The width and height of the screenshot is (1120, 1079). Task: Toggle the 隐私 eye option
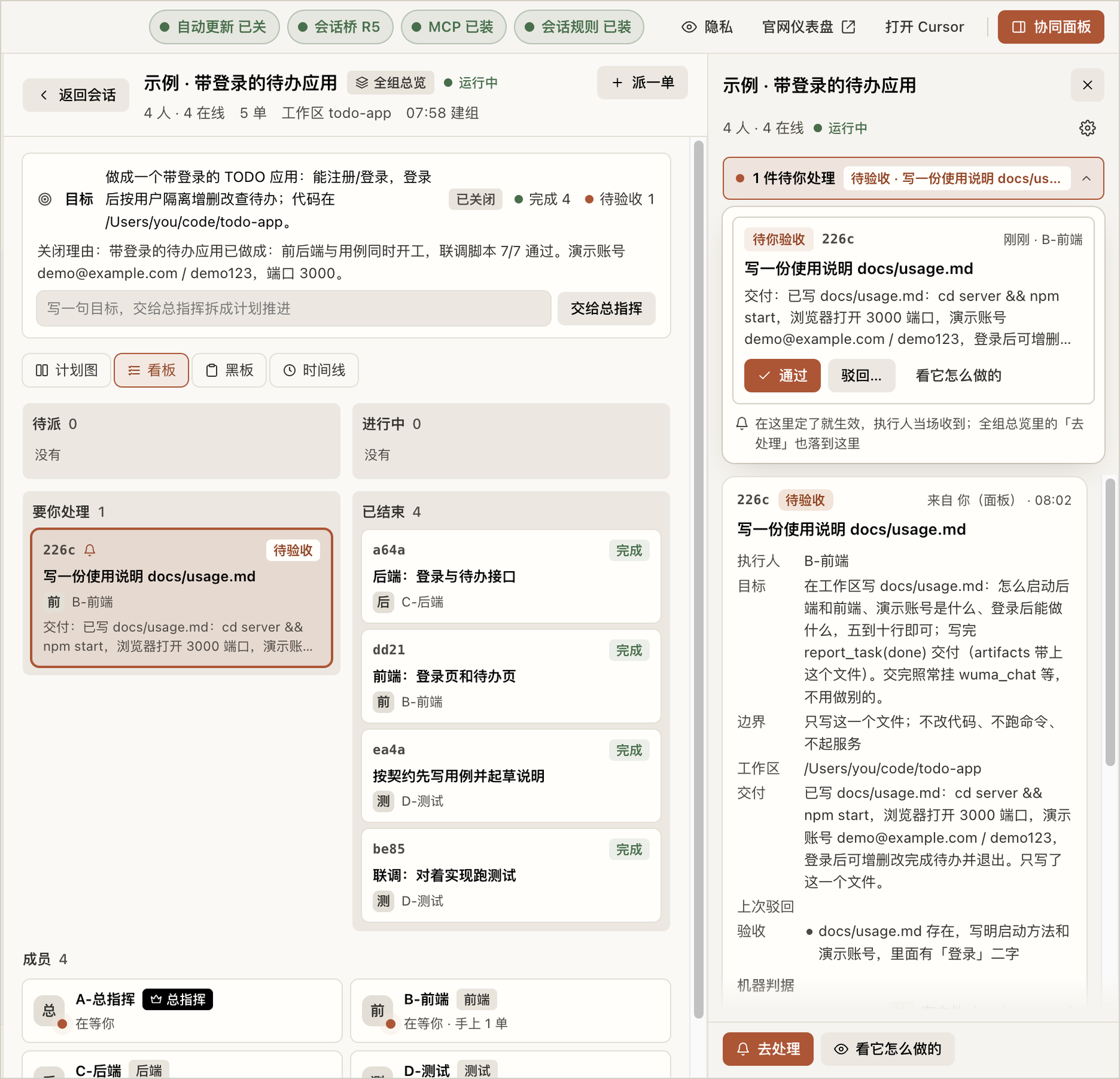pos(707,27)
